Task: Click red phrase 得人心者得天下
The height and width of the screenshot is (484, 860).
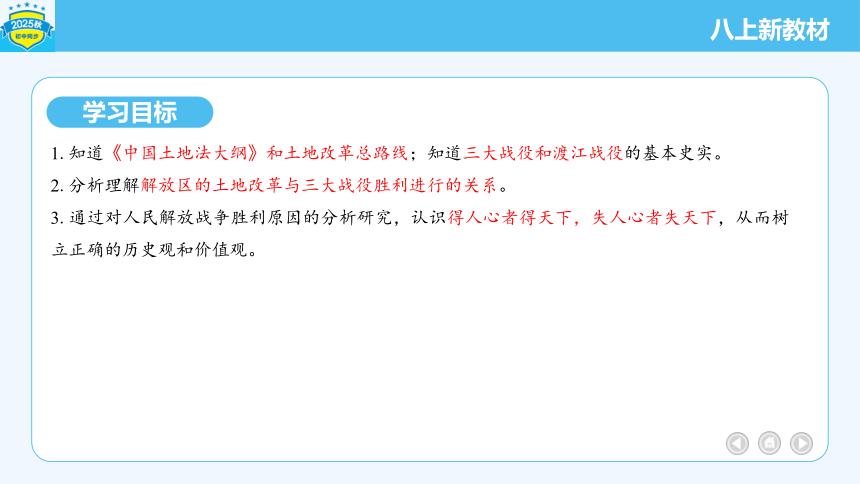Action: [x=510, y=218]
